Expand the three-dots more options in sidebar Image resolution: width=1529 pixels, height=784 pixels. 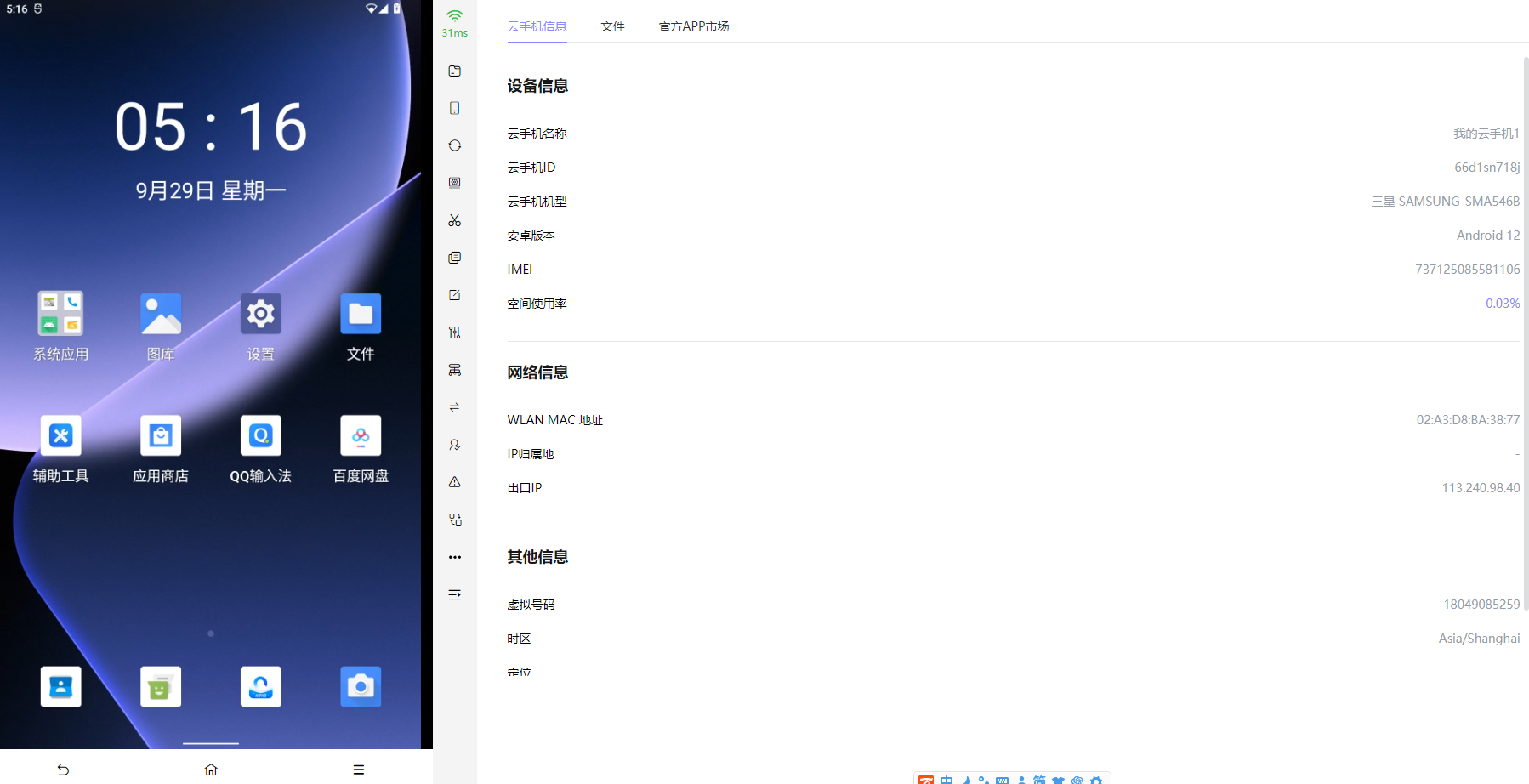point(455,557)
